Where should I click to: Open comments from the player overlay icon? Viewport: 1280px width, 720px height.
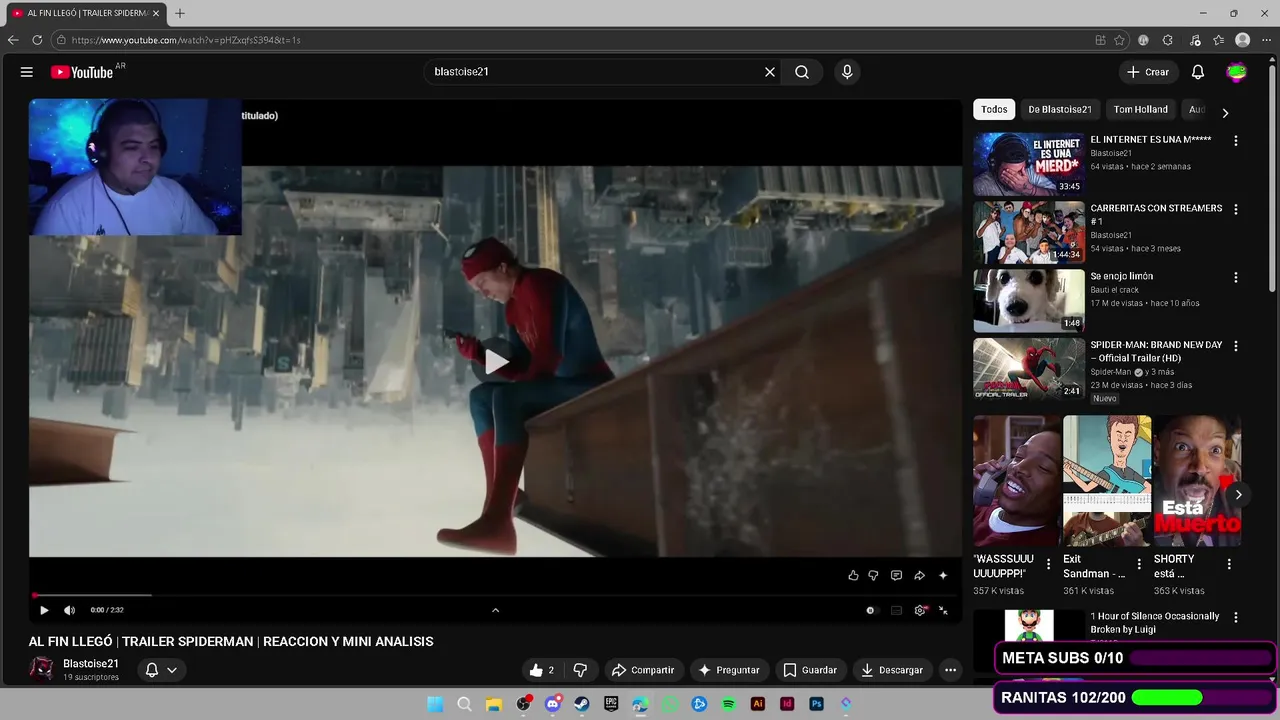click(x=896, y=575)
